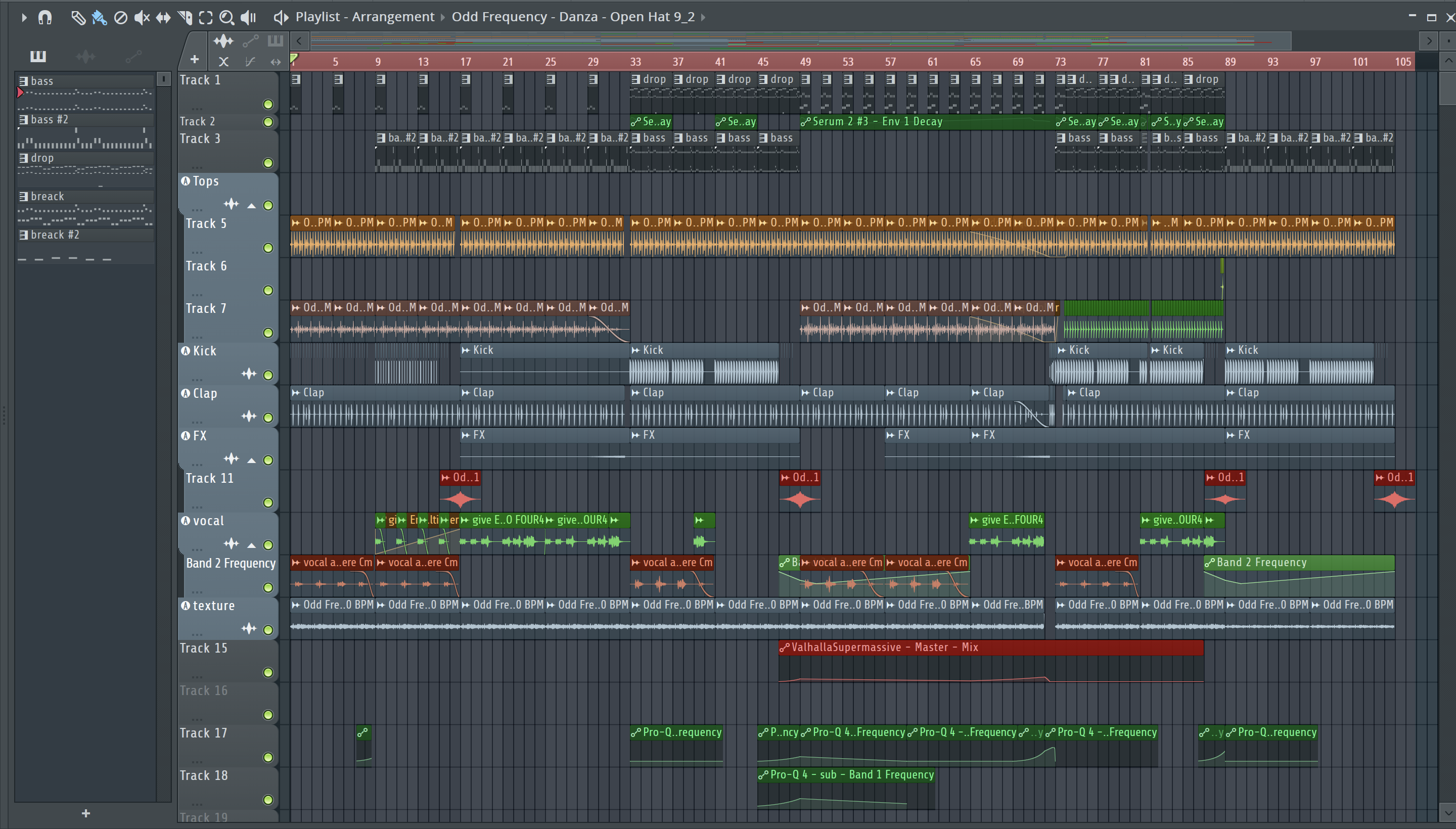Add new pattern with bottom plus button
This screenshot has width=1456, height=829.
86,813
